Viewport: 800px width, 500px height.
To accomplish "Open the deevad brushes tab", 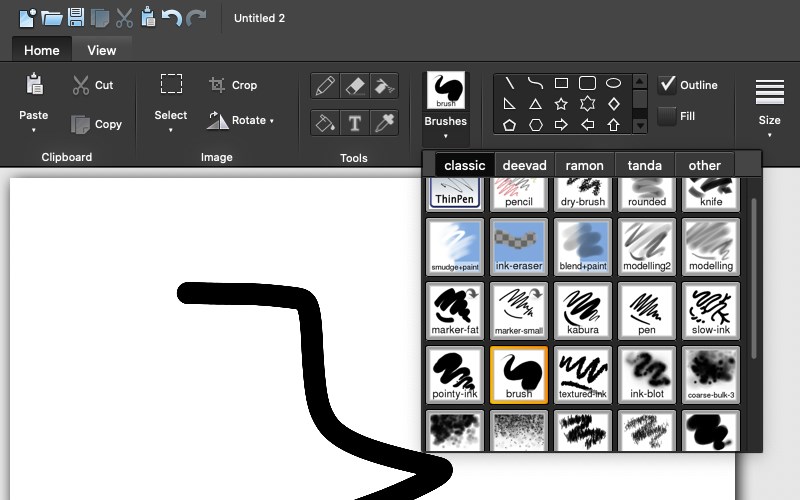I will tap(524, 165).
